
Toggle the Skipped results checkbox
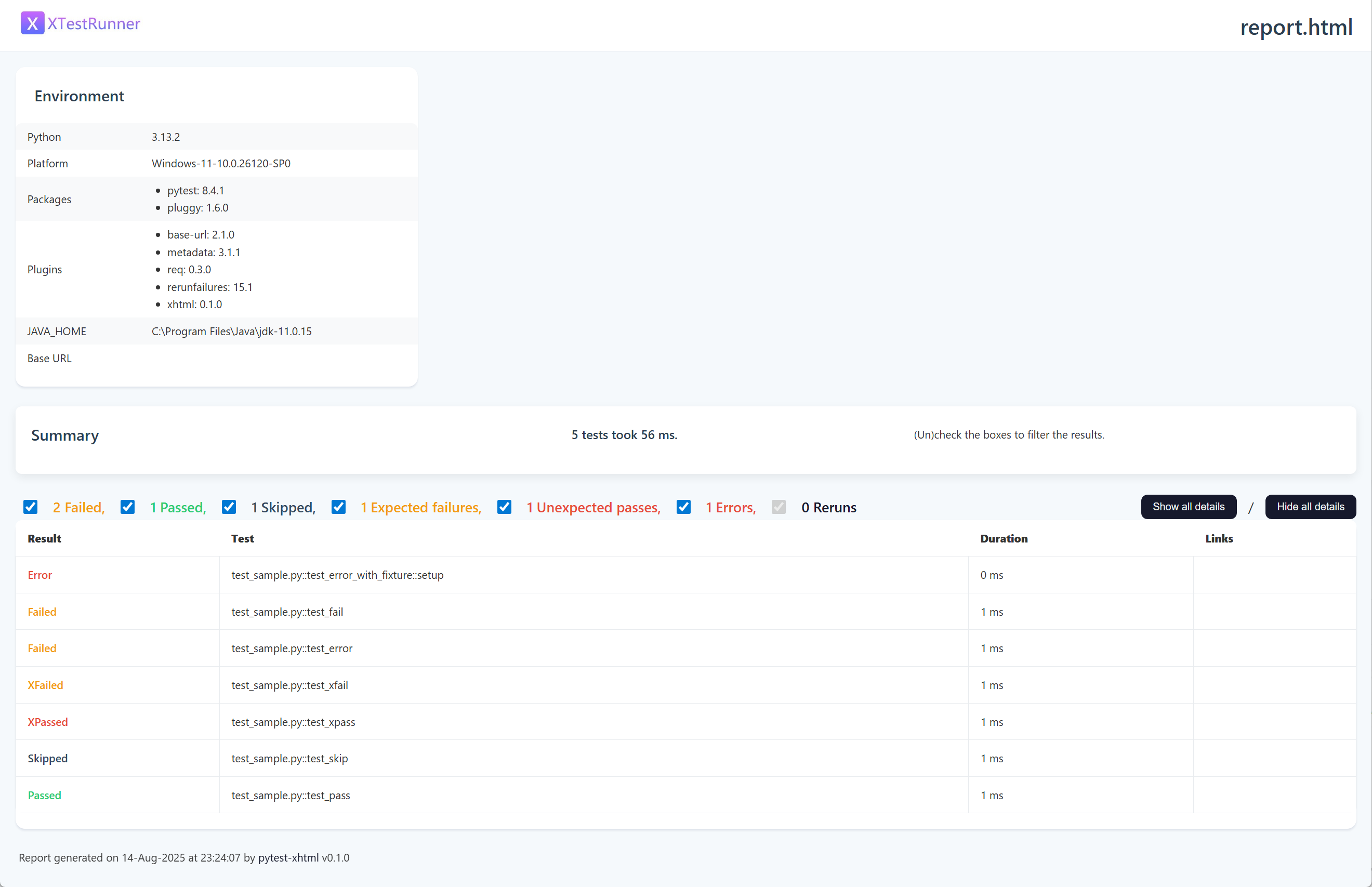coord(229,507)
